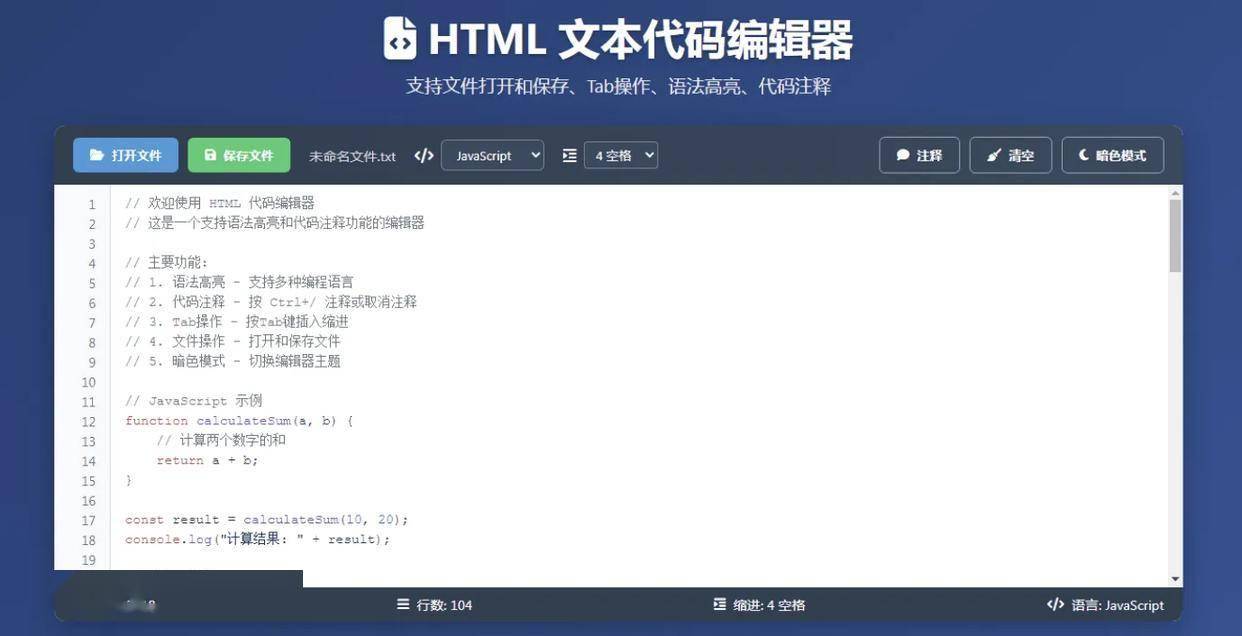Clear the editor with 清空 button

tap(1010, 156)
